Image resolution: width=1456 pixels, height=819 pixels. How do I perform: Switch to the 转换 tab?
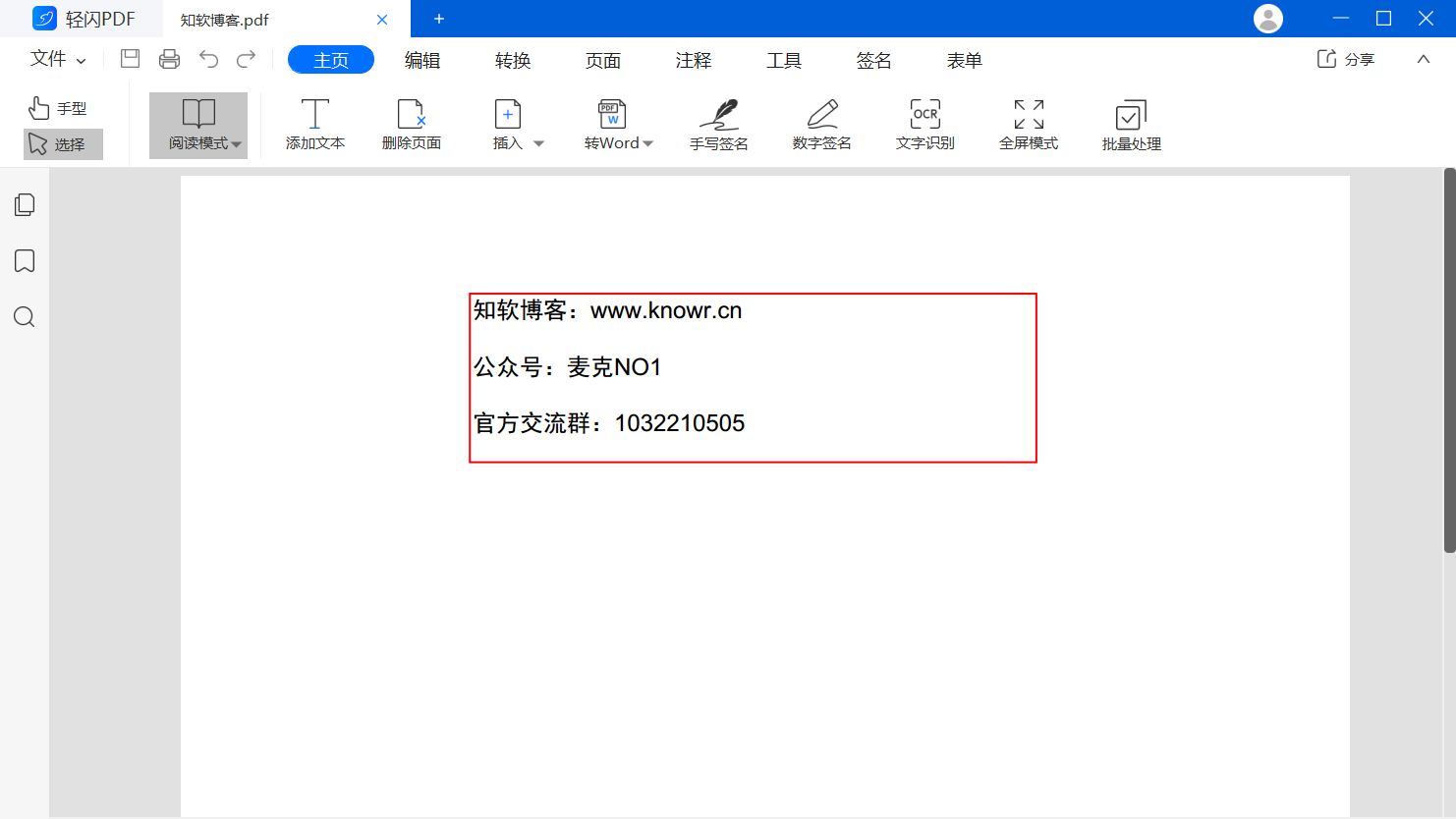click(513, 60)
